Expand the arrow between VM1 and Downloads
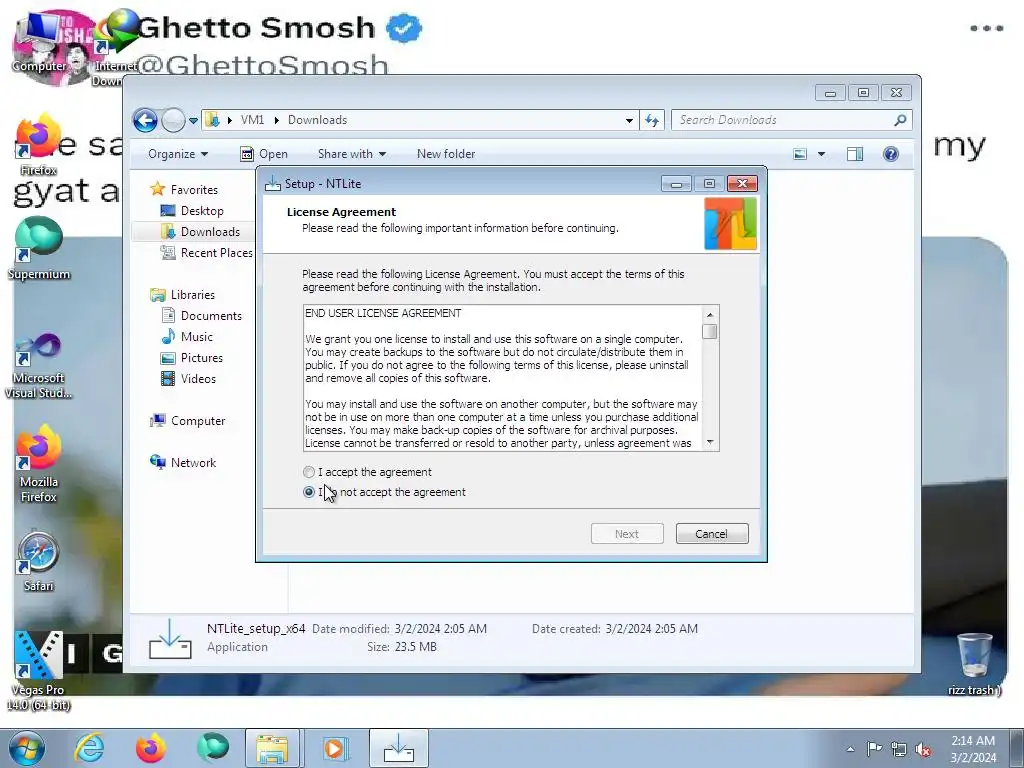Screen dimensions: 1024x768 tap(276, 120)
